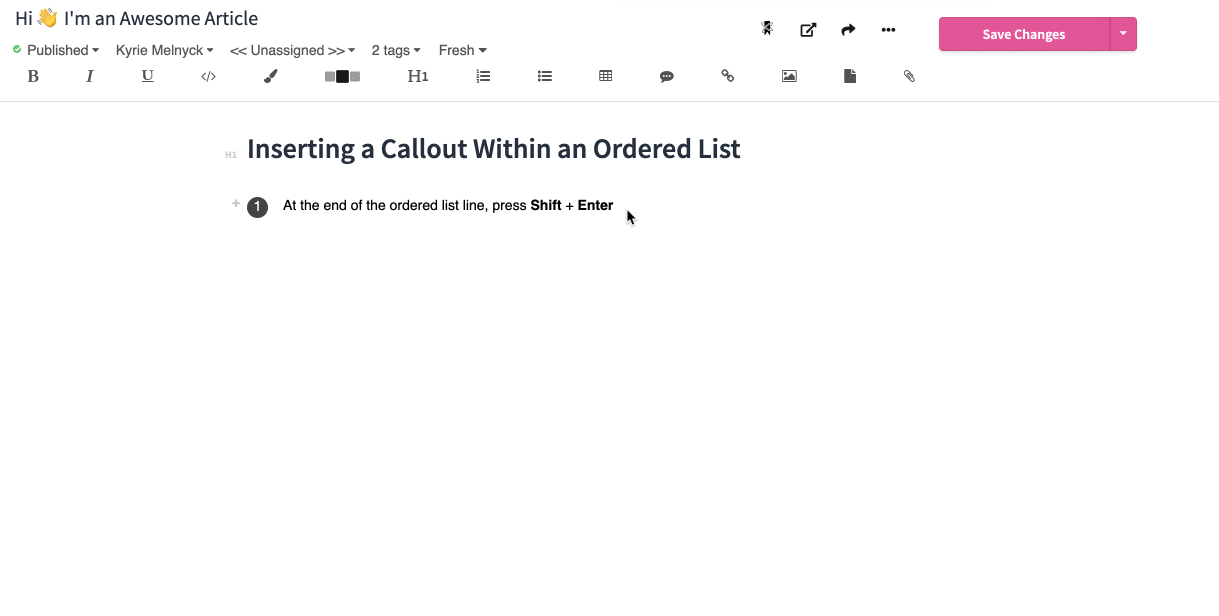1219x616 pixels.
Task: Toggle bold formatting
Action: [x=33, y=76]
